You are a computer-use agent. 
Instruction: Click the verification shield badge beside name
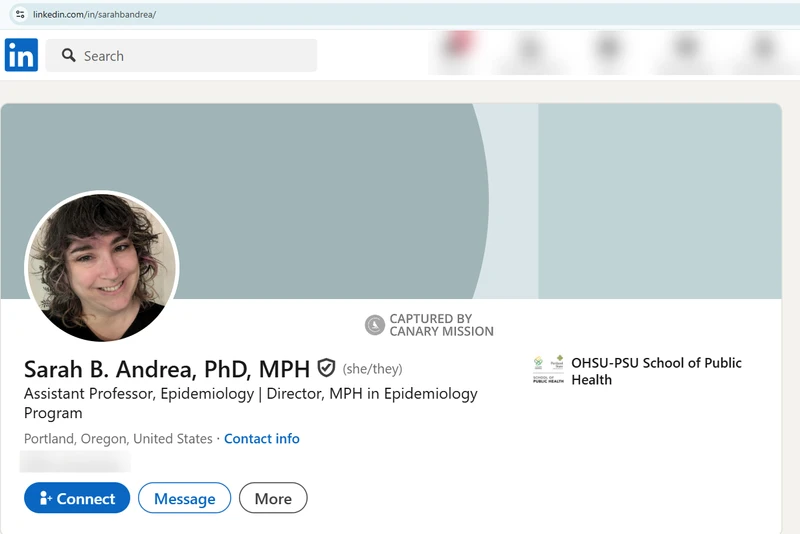click(326, 368)
